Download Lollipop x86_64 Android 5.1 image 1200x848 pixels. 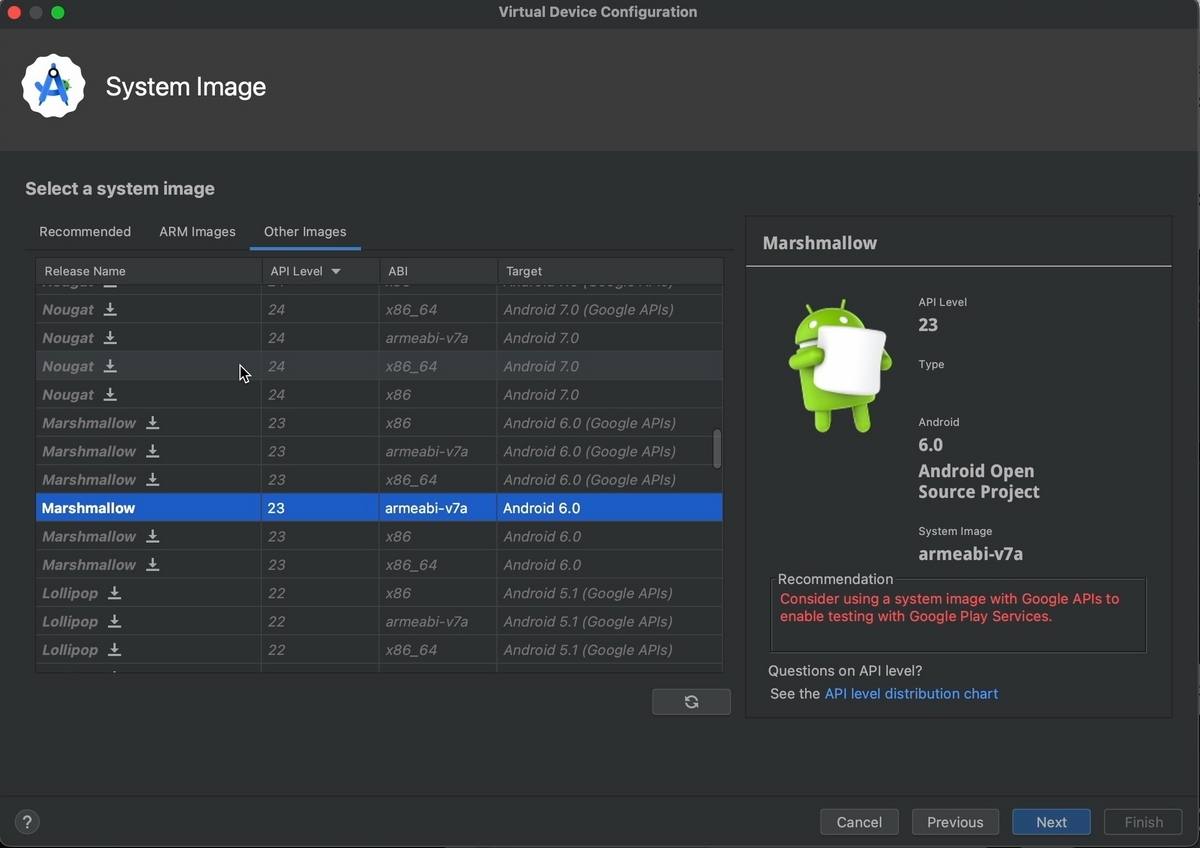click(114, 650)
